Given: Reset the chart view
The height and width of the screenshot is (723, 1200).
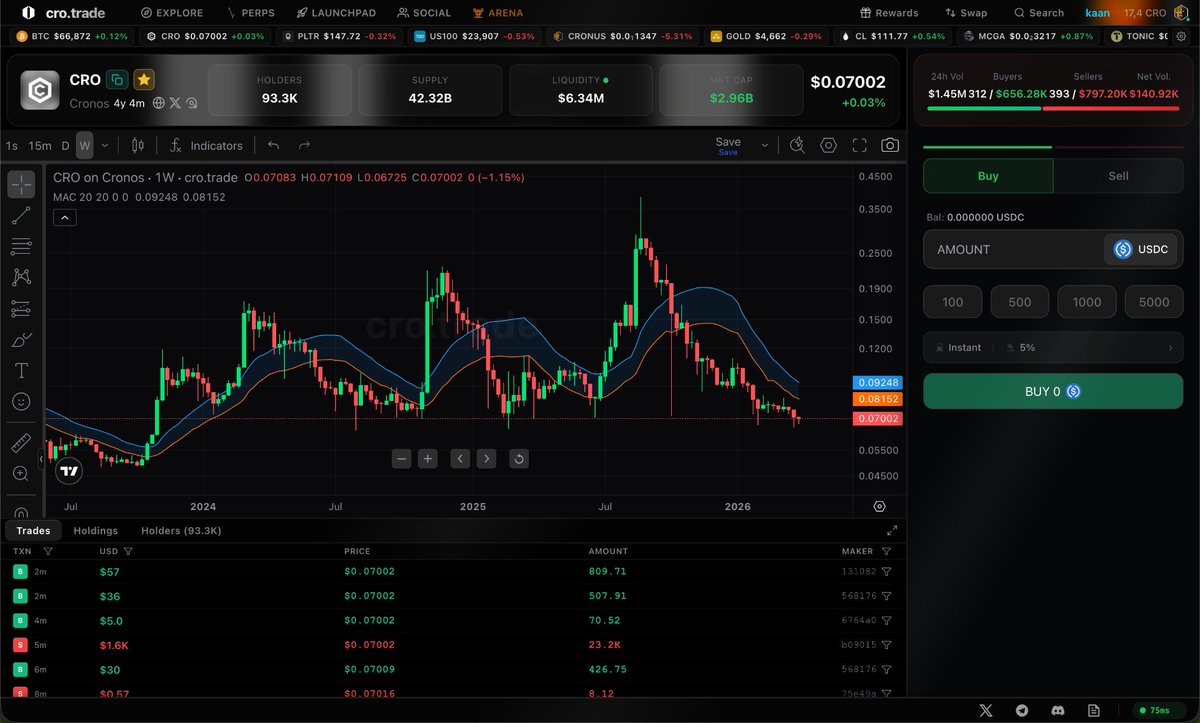Looking at the screenshot, I should (x=519, y=459).
